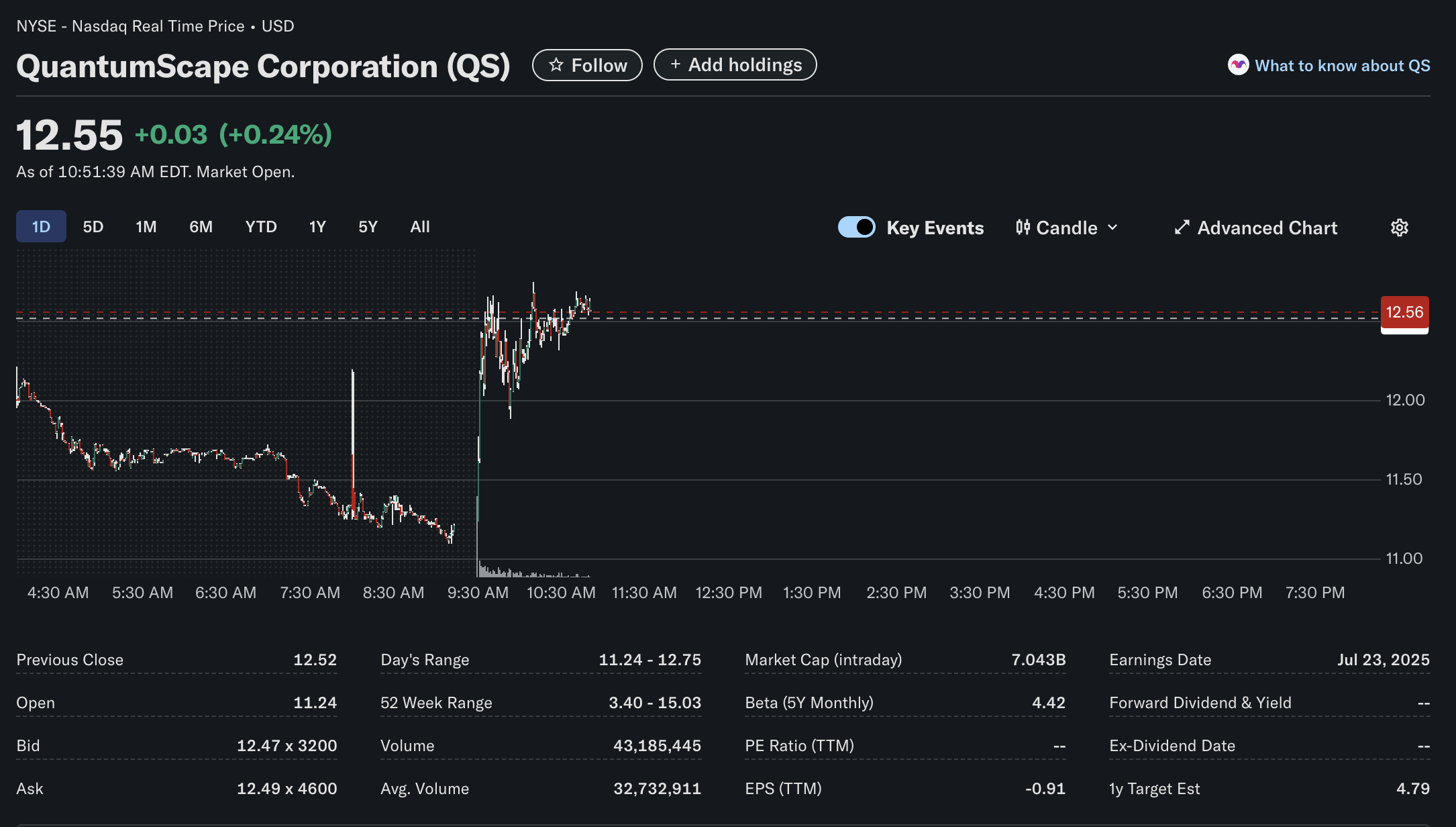Select the YTD time range tab
1456x827 pixels.
click(261, 227)
